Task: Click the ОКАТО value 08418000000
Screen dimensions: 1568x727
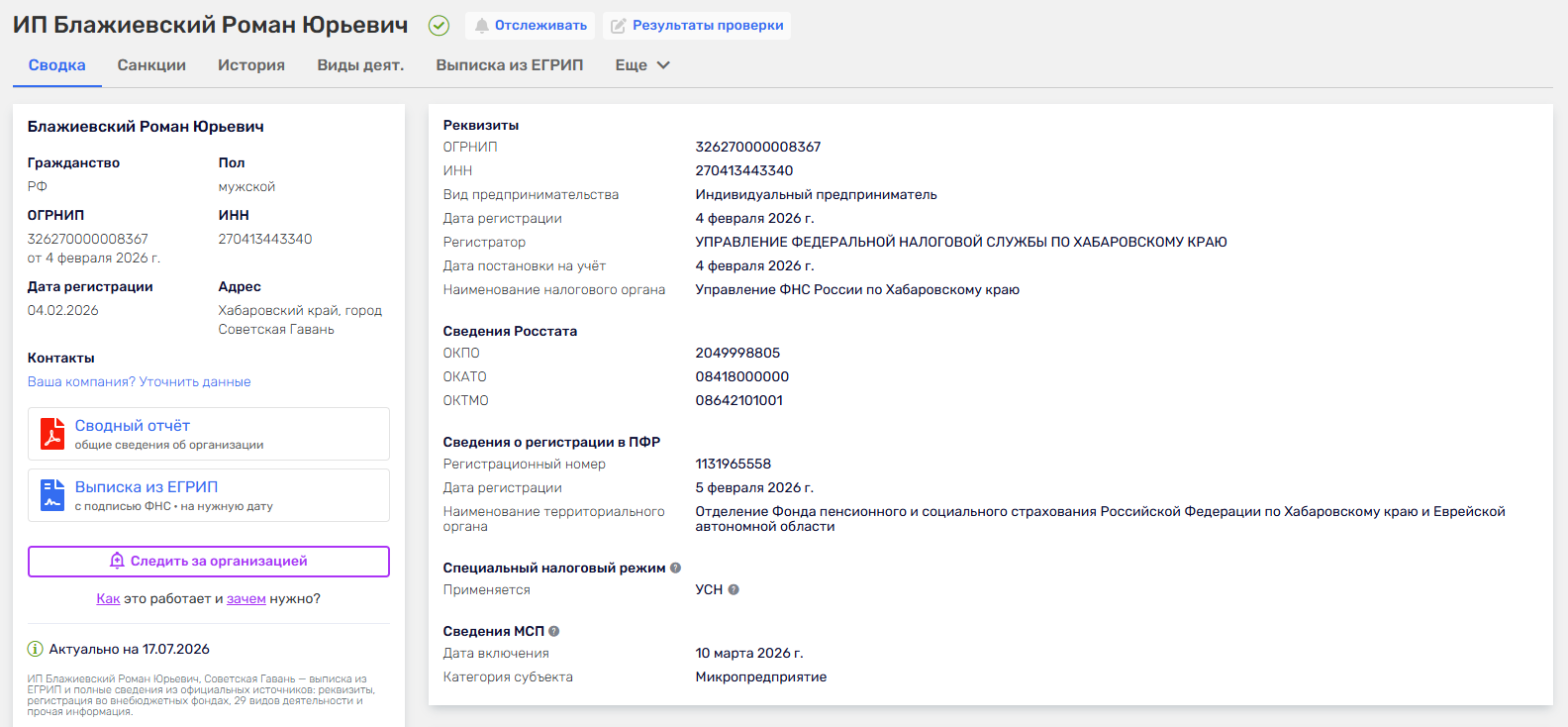Action: tap(742, 376)
